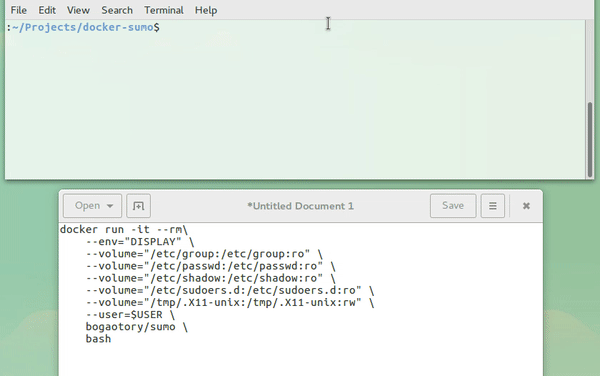
Task: Open the editor hamburger menu
Action: [492, 206]
